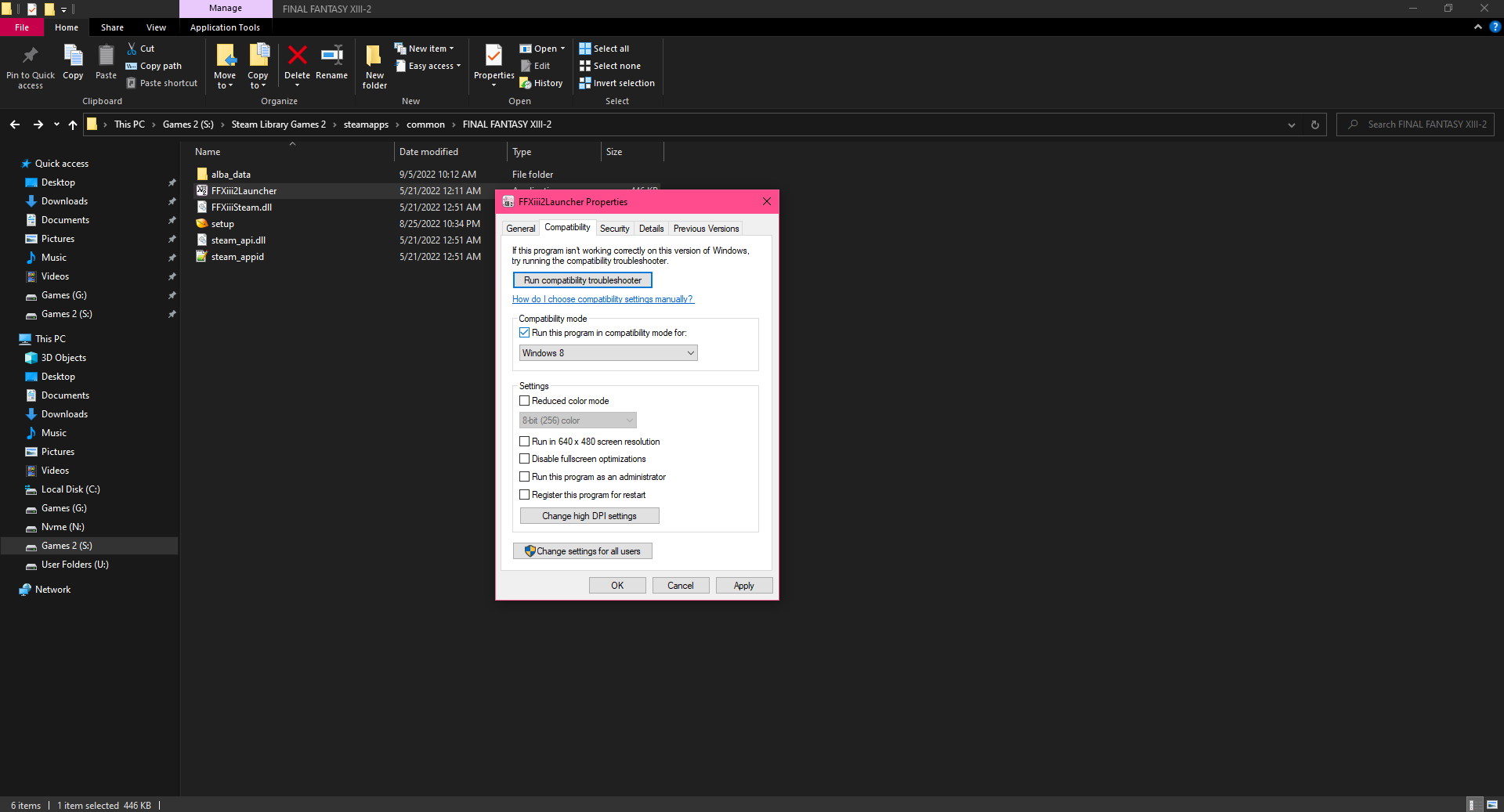Show recent locations dropdown arrow
1504x812 pixels.
pos(56,125)
